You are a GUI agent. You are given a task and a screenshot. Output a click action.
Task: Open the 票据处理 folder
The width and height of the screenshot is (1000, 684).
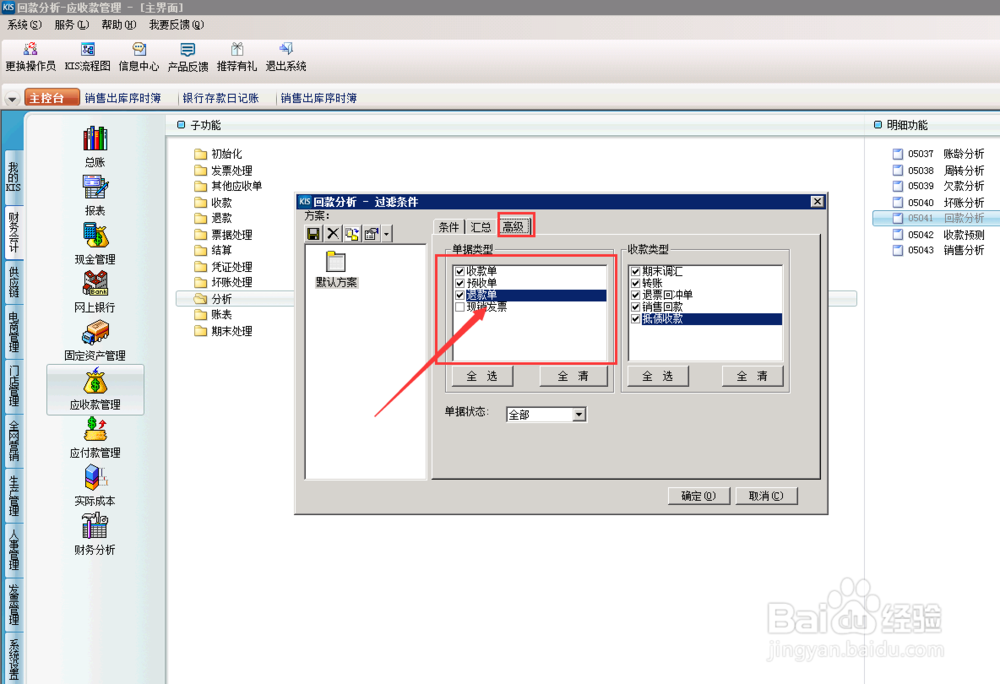(x=223, y=235)
